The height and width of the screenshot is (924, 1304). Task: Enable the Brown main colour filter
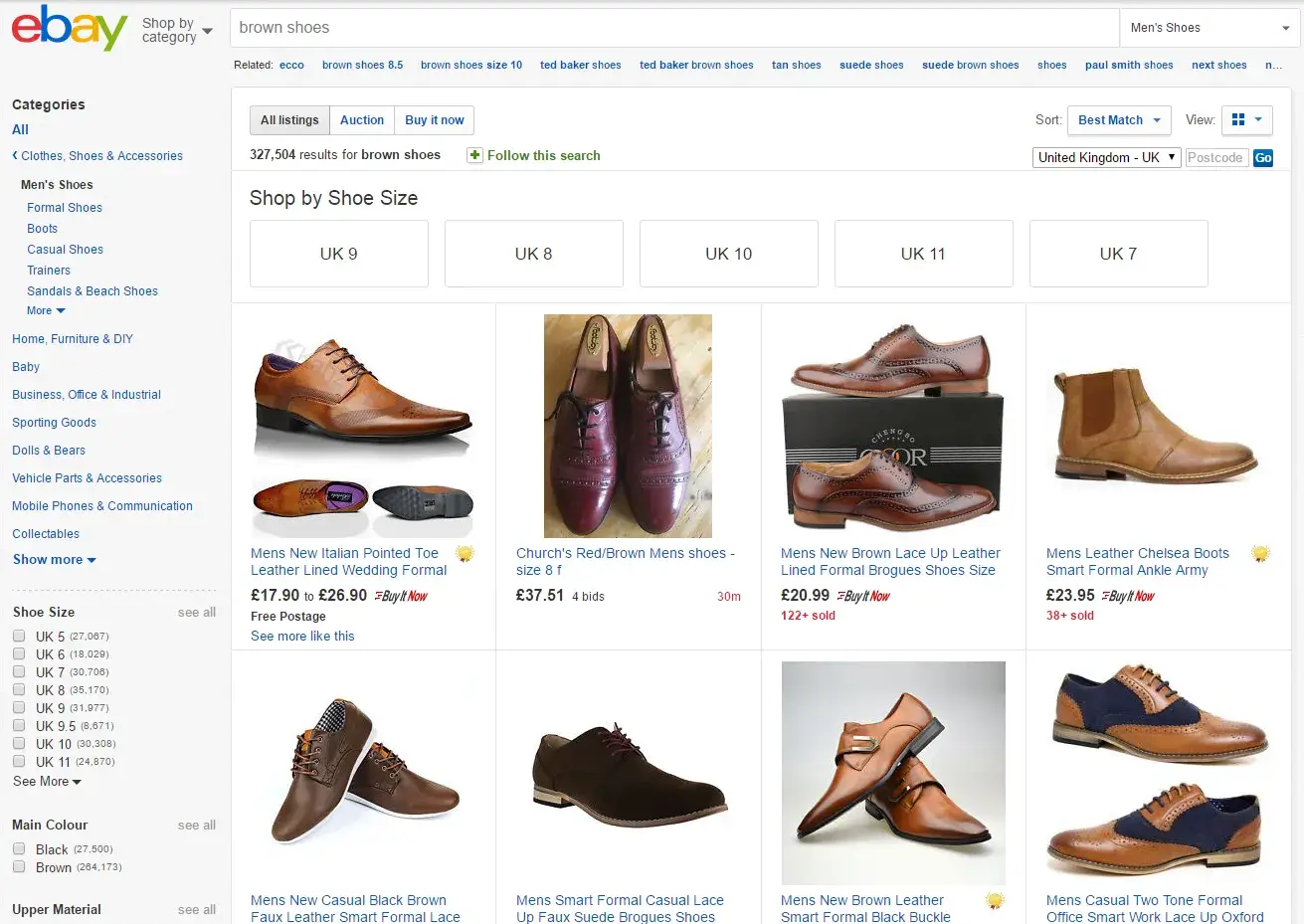19,867
